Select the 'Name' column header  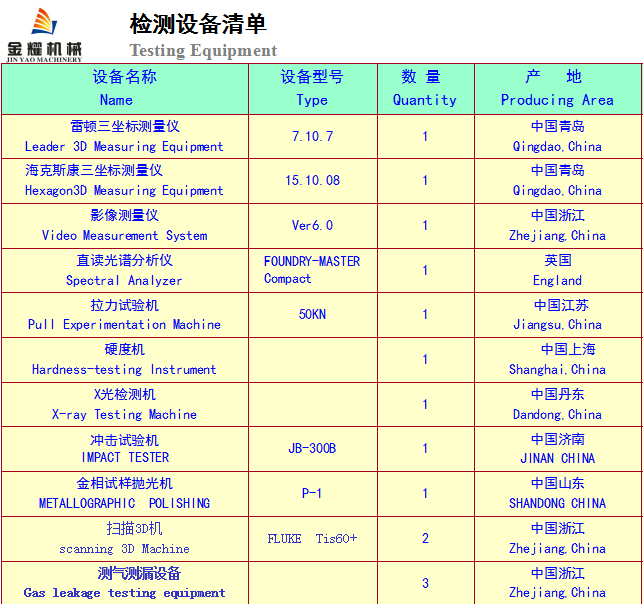(x=125, y=88)
